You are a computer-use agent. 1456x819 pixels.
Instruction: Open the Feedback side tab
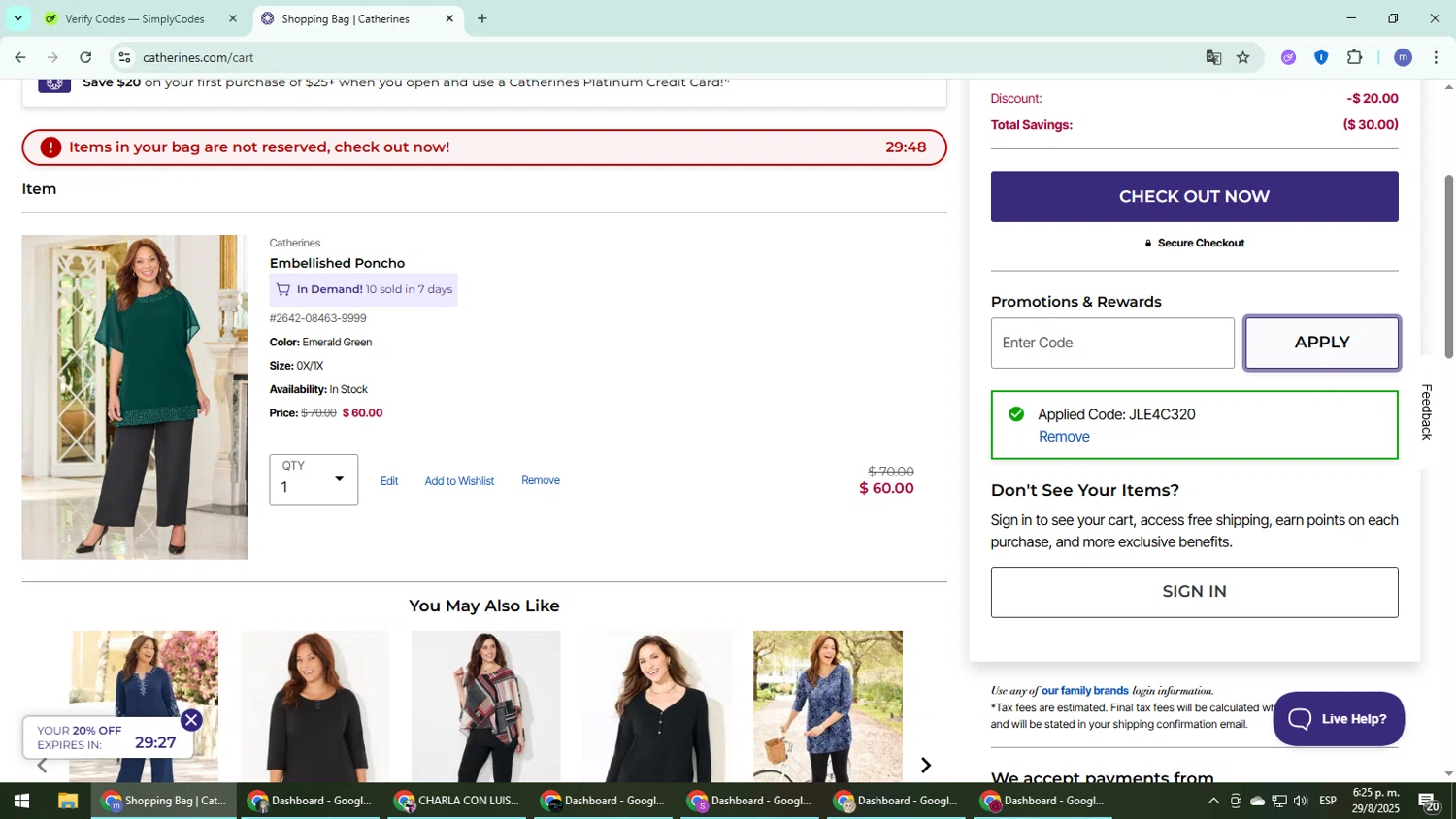[1427, 411]
